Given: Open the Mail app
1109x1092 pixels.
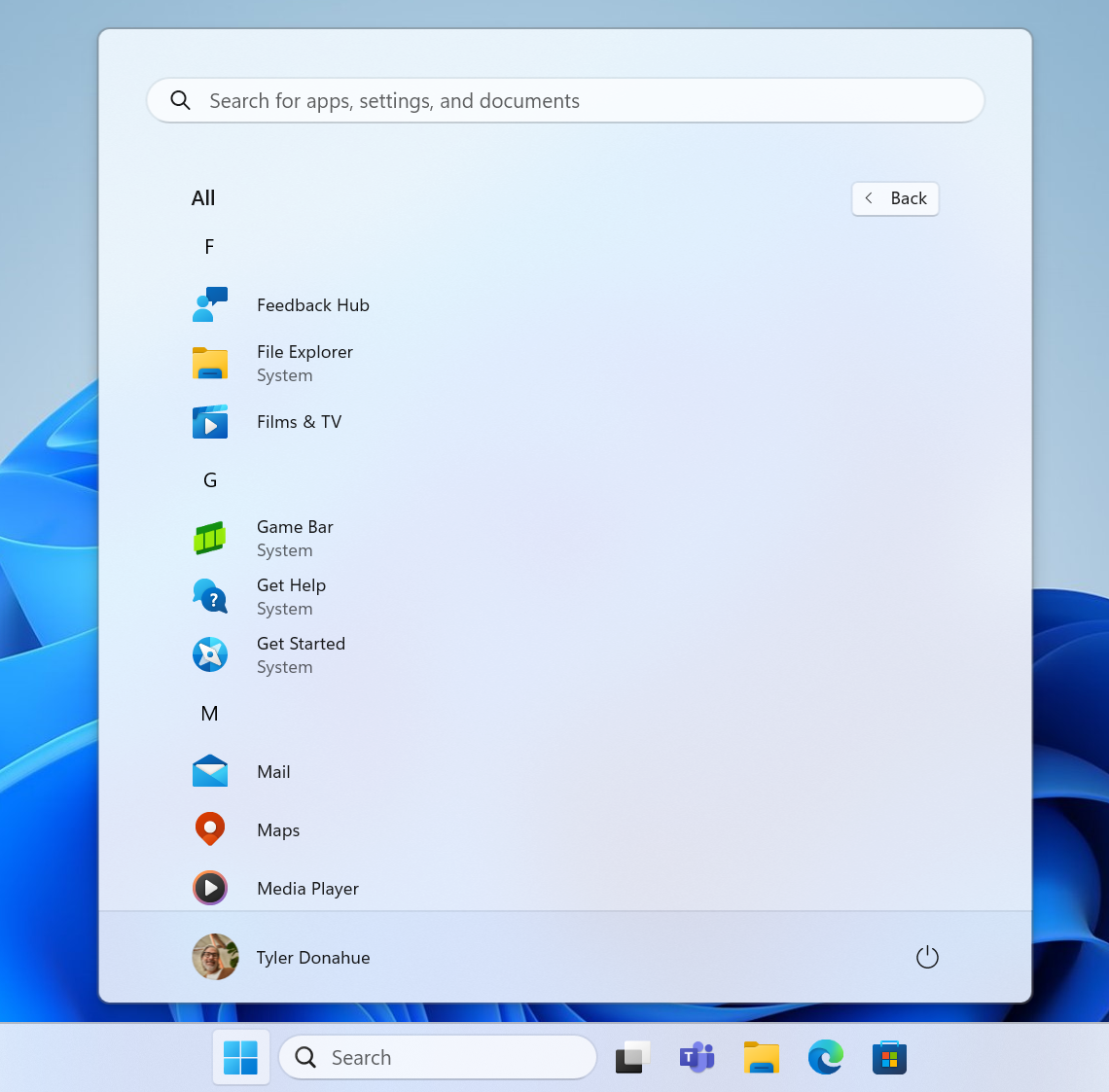Looking at the screenshot, I should point(273,771).
